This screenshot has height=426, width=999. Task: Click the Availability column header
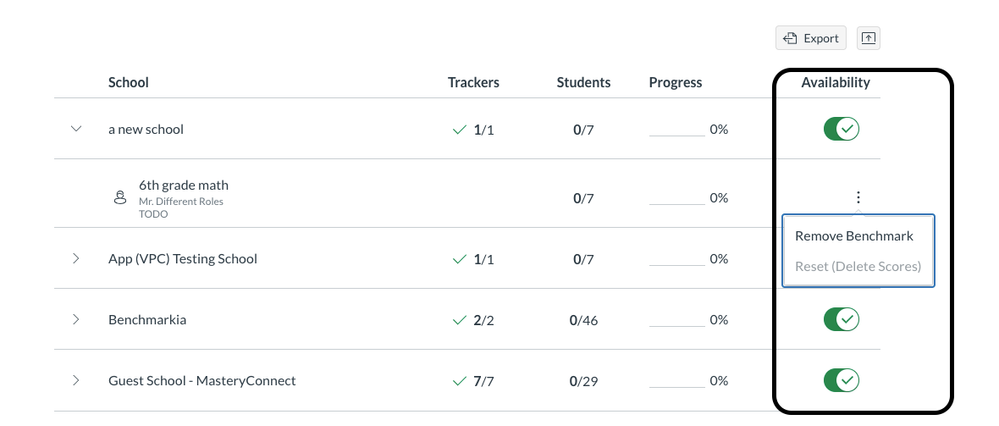[835, 83]
